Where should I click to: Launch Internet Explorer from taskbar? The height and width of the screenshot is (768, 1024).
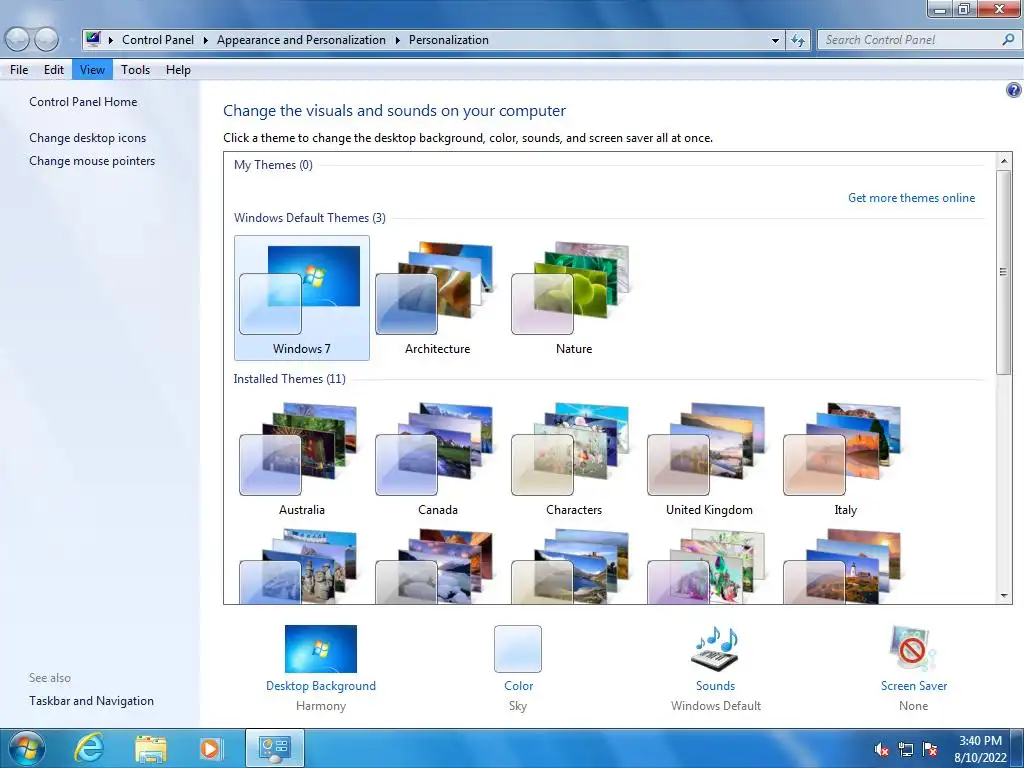88,748
